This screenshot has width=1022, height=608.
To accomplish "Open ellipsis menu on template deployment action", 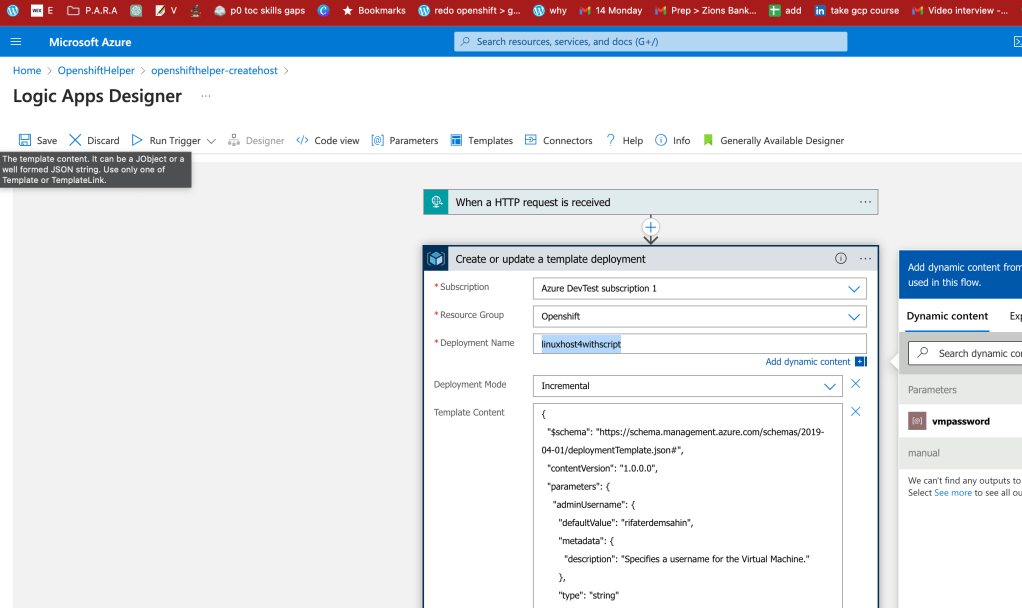I will [x=865, y=259].
